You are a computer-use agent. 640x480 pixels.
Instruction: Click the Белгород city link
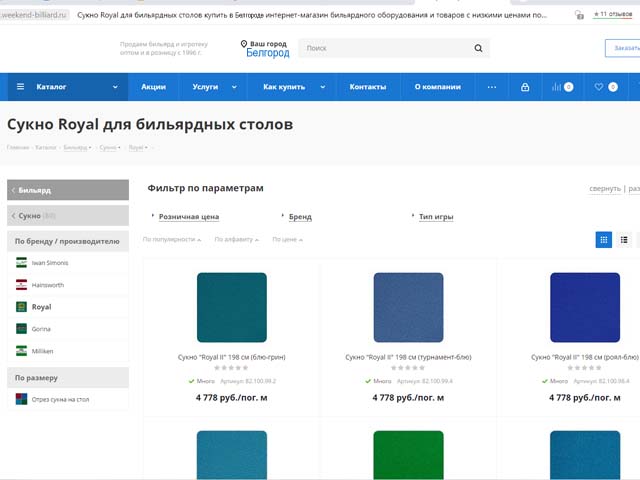[268, 53]
